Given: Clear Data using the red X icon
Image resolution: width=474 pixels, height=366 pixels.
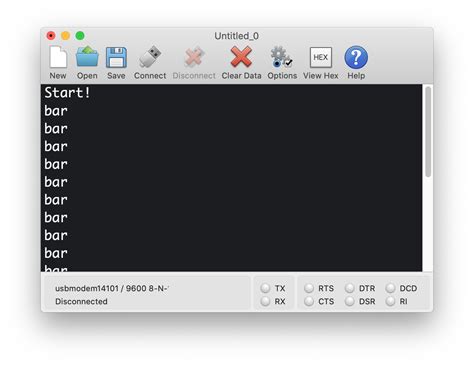Looking at the screenshot, I should click(241, 57).
